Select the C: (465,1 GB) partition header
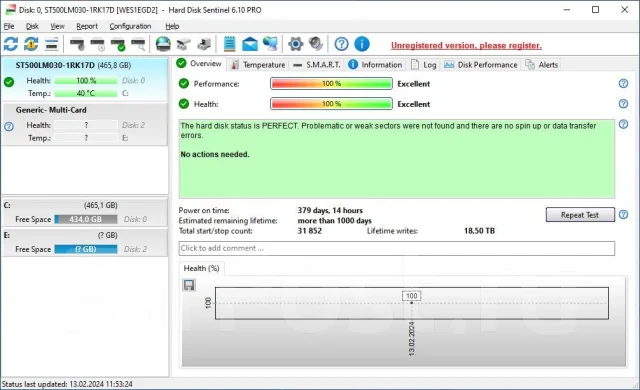The image size is (640, 390). coord(85,205)
